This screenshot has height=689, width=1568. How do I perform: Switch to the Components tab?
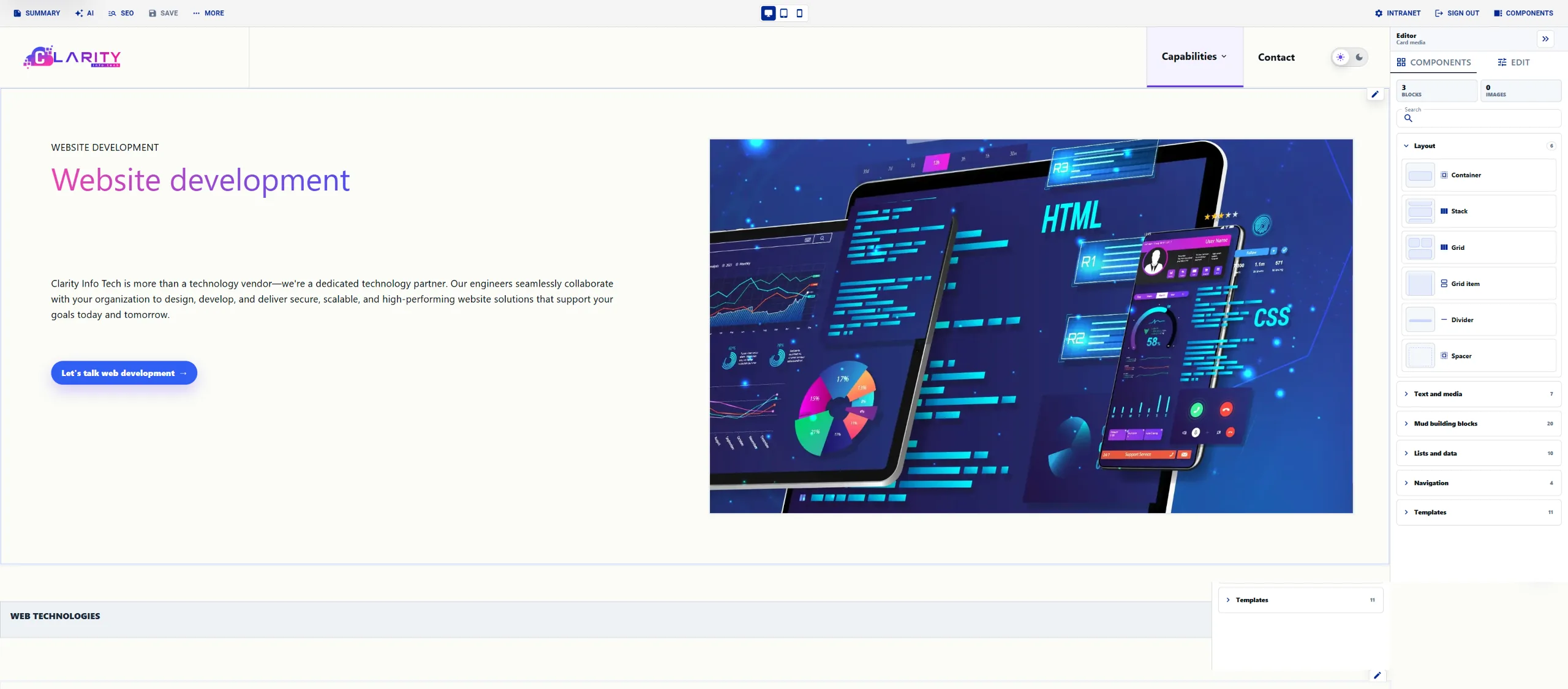1433,62
